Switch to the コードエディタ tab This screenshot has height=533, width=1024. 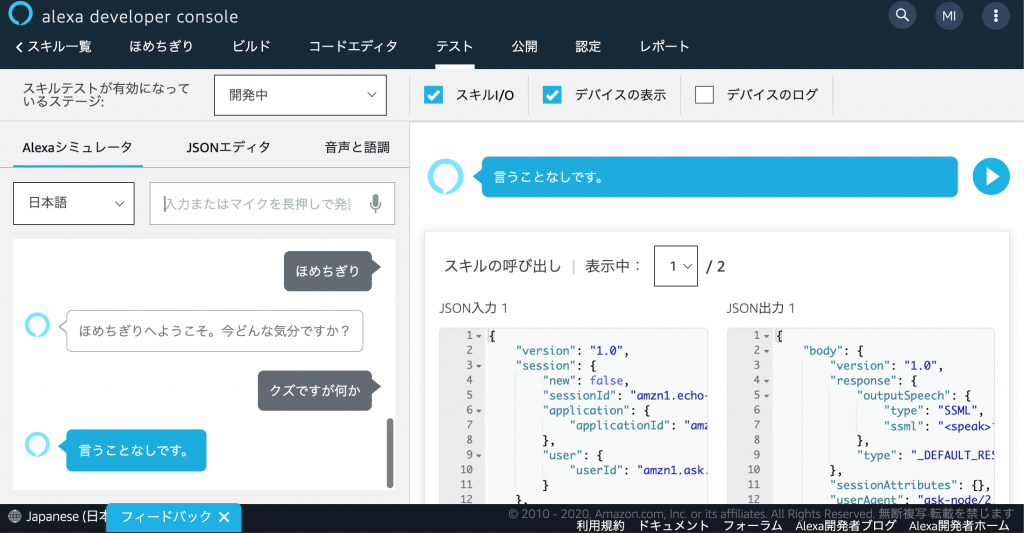tap(353, 46)
